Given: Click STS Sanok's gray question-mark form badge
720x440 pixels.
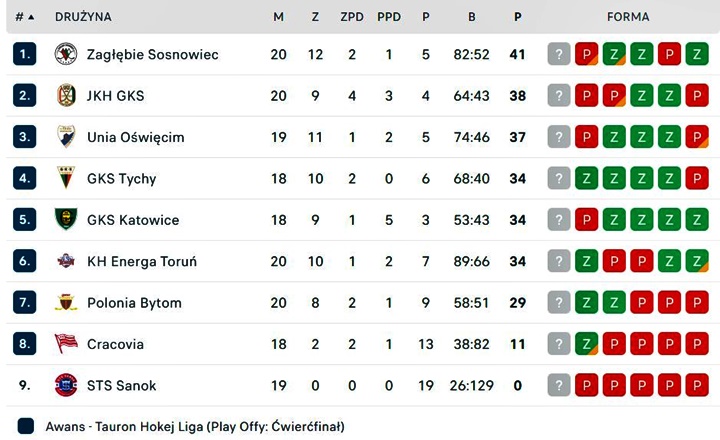Looking at the screenshot, I should tap(559, 385).
